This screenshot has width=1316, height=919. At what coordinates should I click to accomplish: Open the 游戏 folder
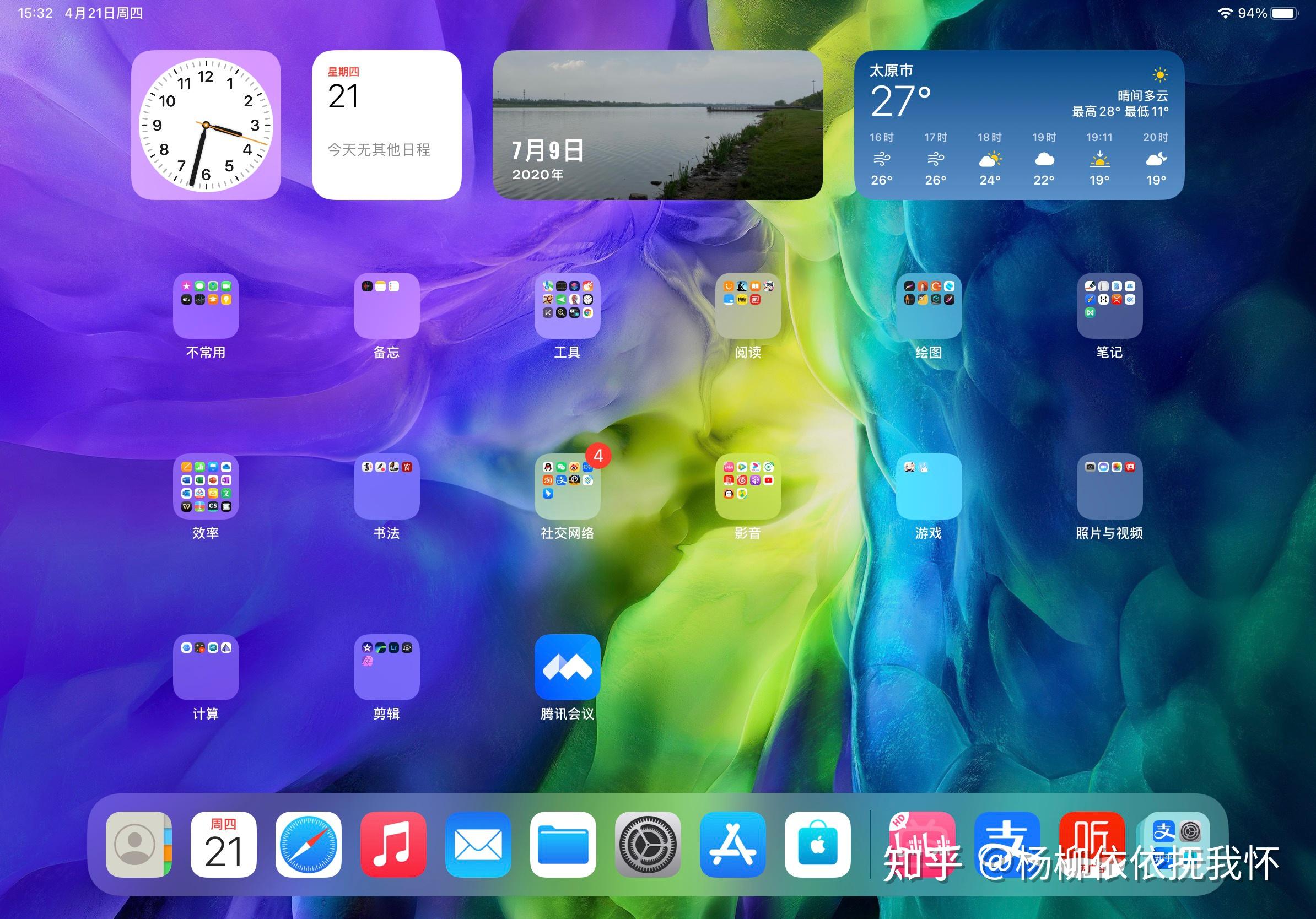(x=929, y=487)
